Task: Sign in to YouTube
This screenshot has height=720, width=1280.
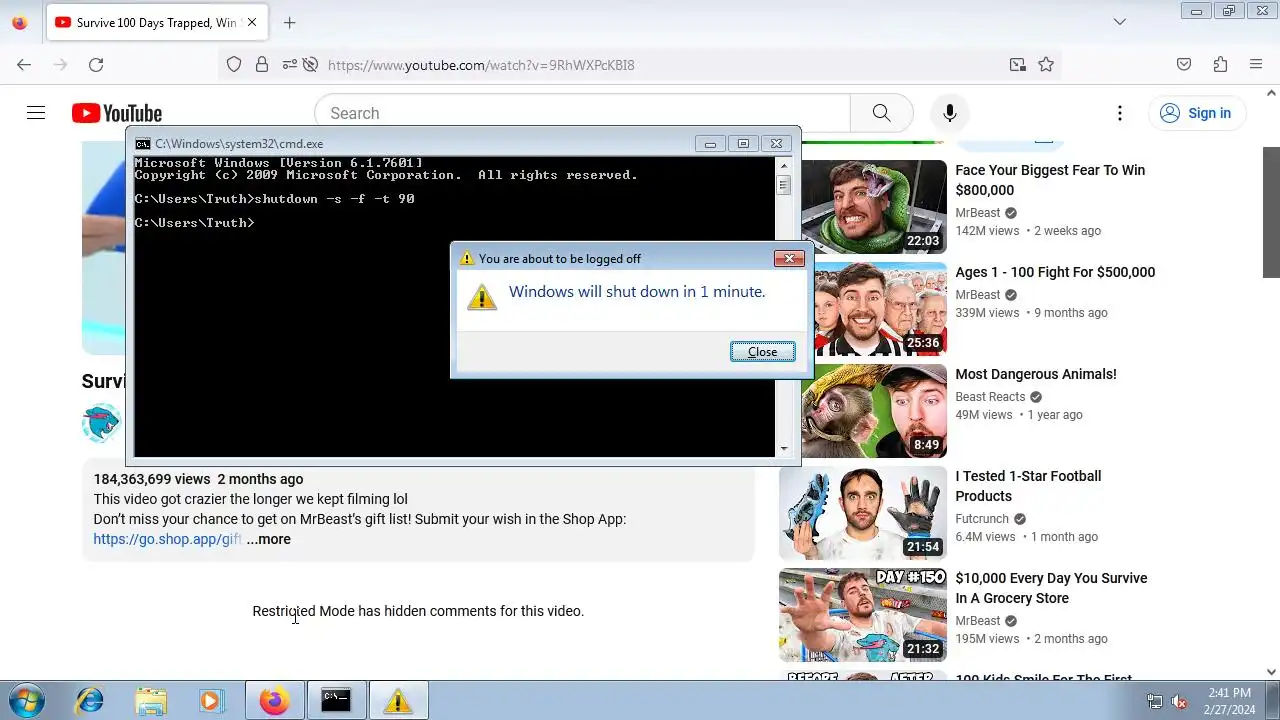Action: click(x=1197, y=113)
